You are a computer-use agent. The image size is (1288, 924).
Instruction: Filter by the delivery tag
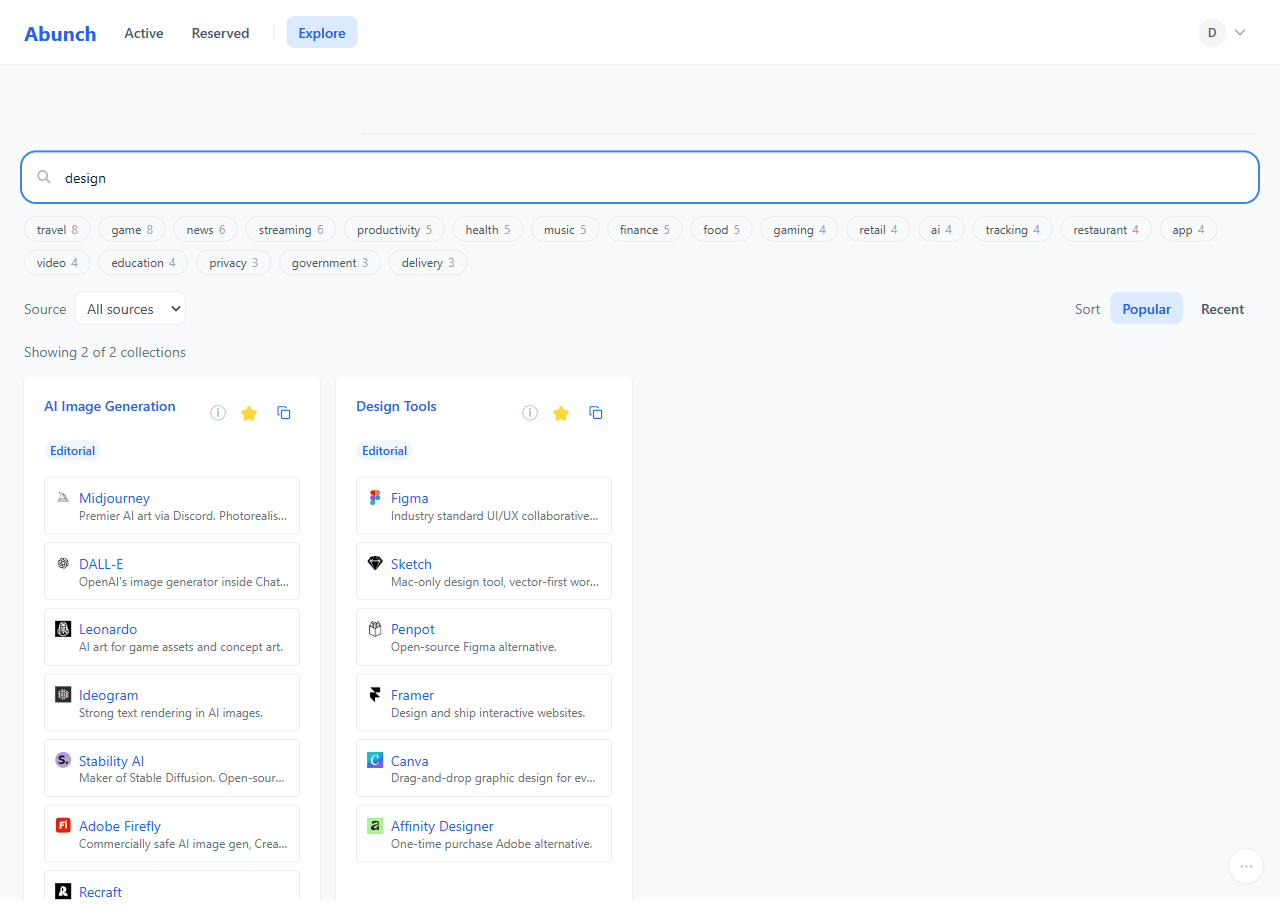[x=428, y=263]
